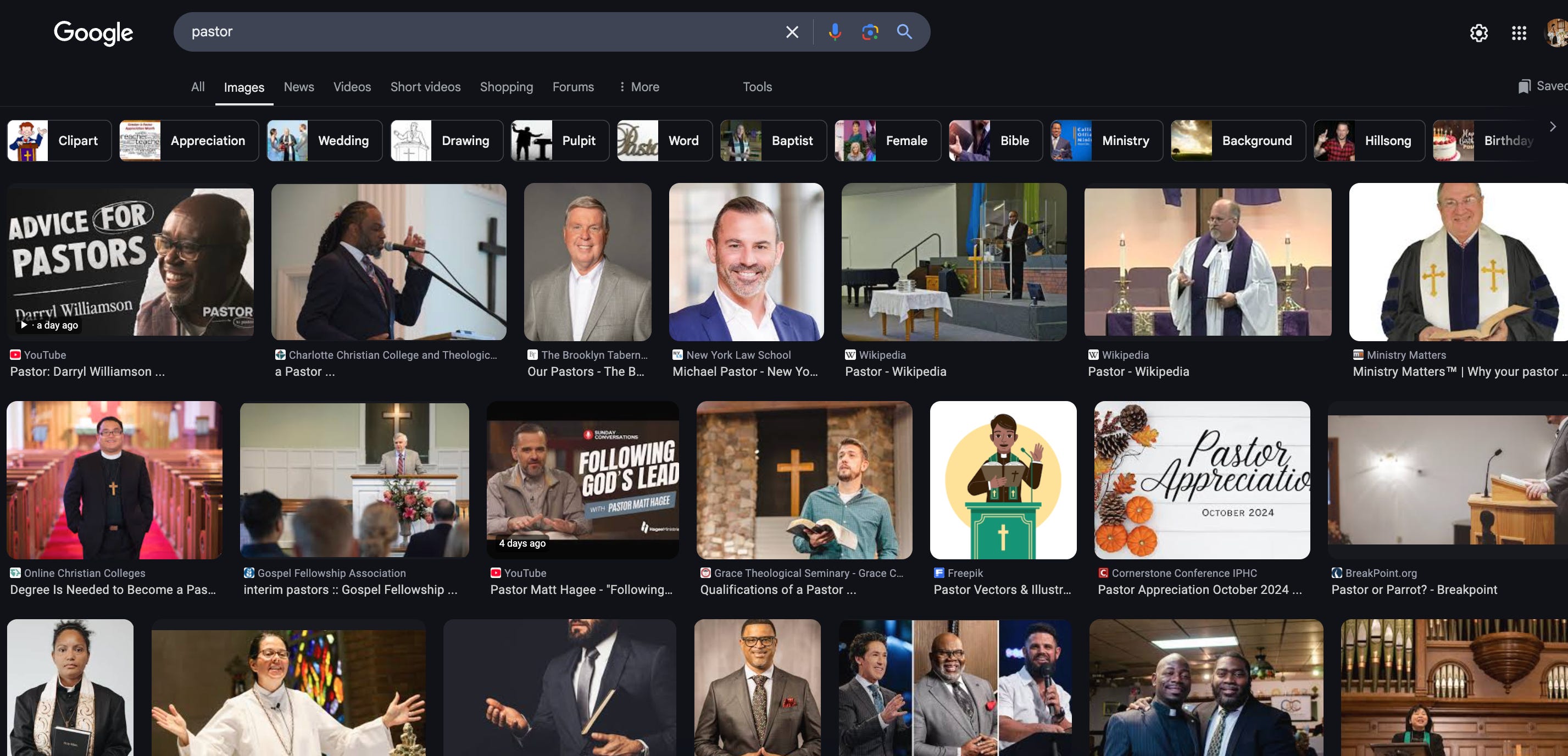Clear the search box with X icon

(791, 32)
